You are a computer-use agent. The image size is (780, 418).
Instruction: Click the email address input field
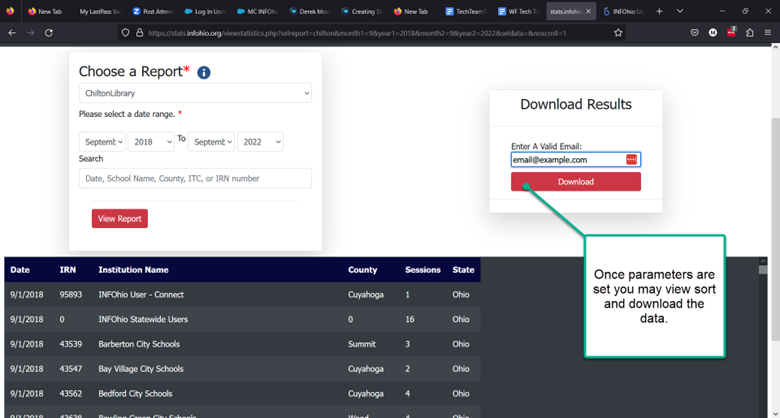pyautogui.click(x=576, y=159)
